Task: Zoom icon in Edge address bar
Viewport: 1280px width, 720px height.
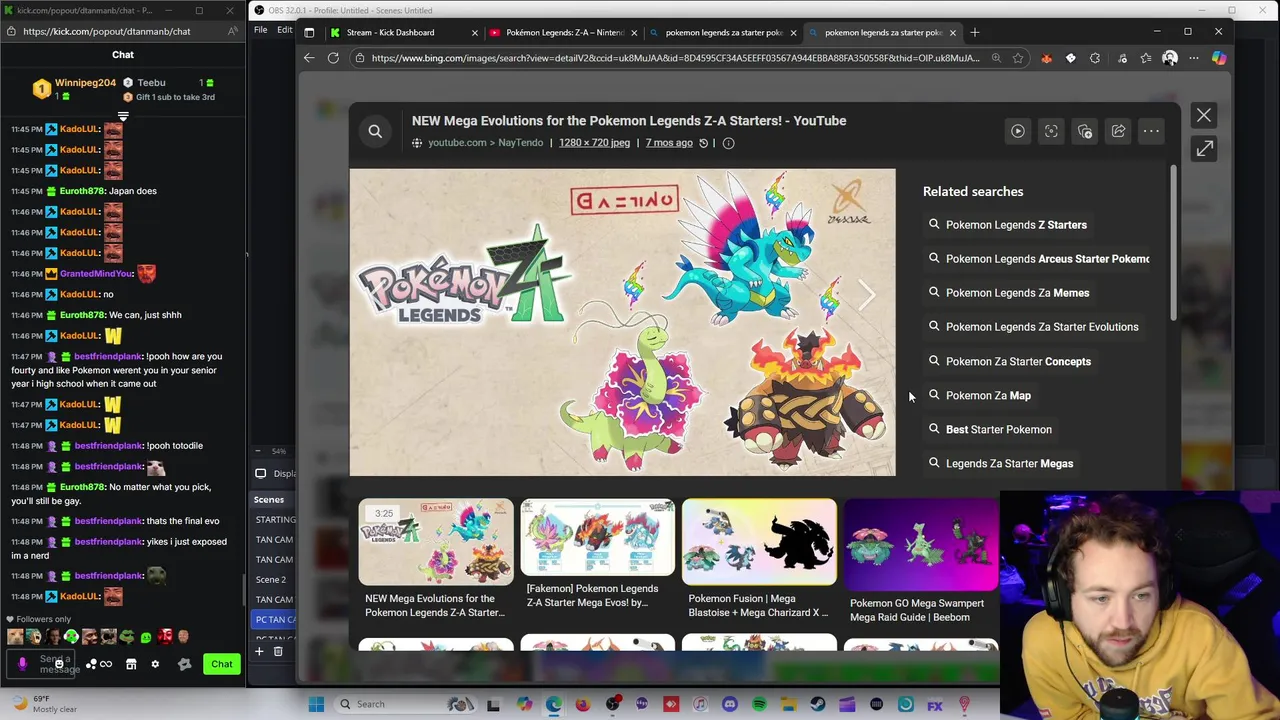Action: [996, 58]
